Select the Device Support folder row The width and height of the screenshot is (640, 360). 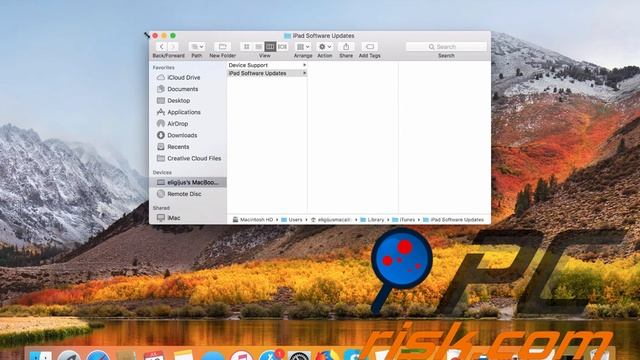pos(267,65)
